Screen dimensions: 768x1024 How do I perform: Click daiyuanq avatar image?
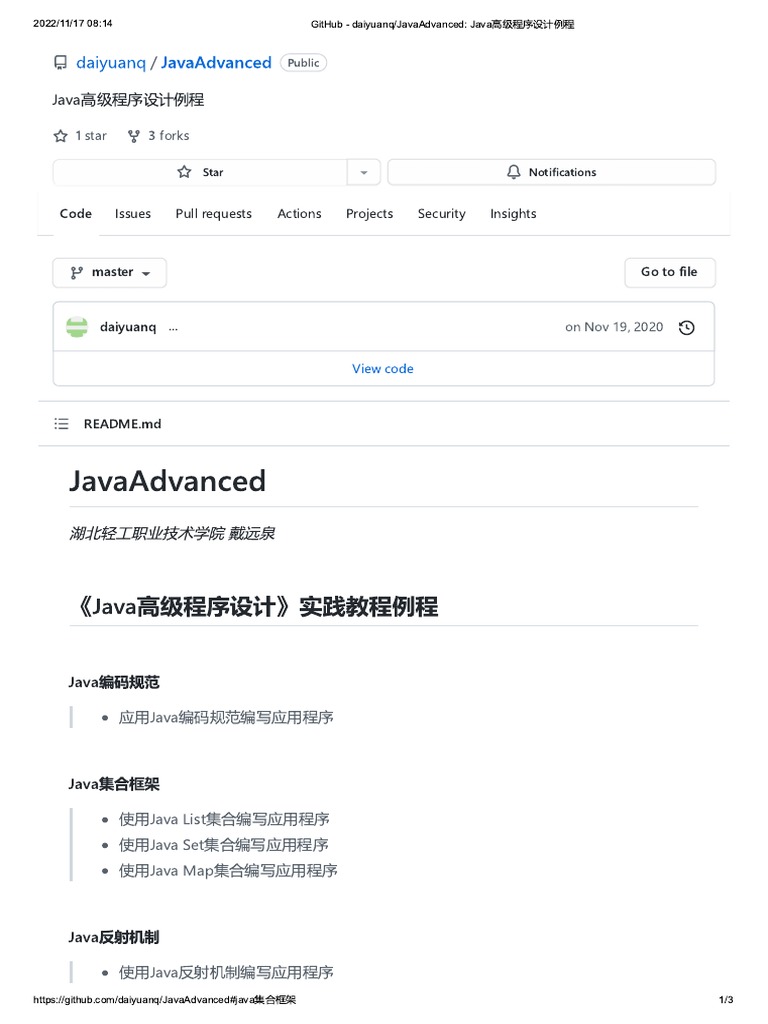(x=77, y=327)
